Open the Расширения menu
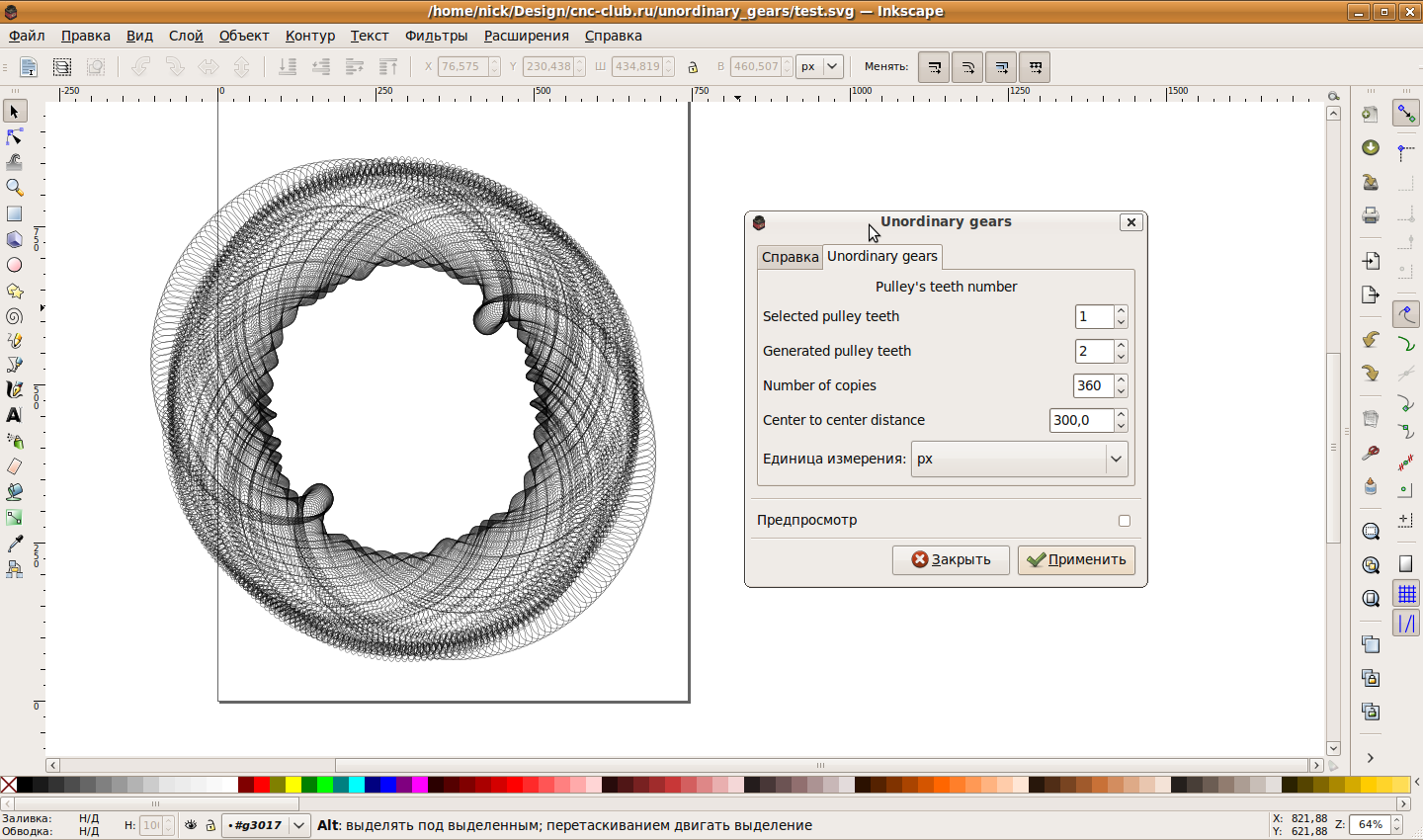The image size is (1423, 840). 526,36
